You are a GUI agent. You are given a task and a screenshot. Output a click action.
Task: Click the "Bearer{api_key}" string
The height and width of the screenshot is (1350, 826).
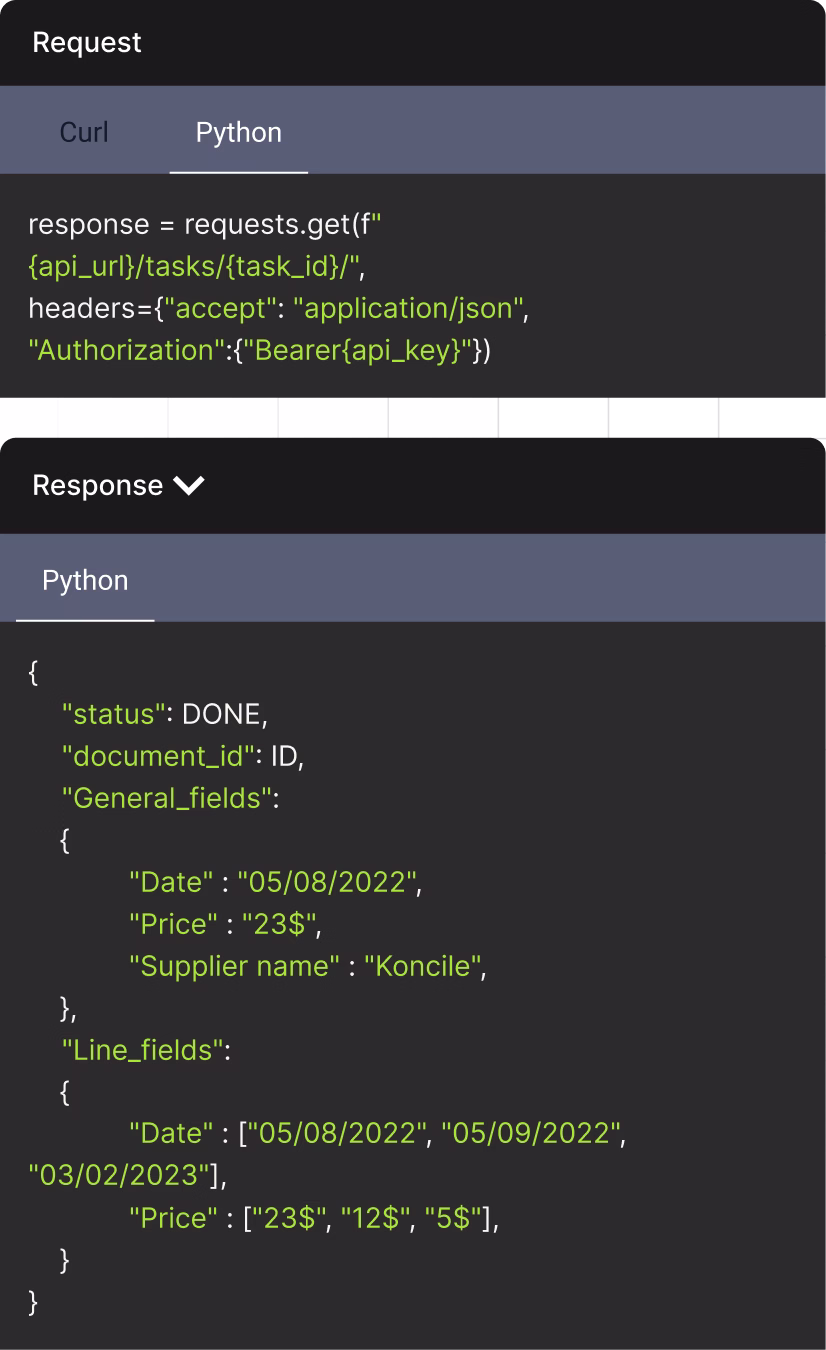pyautogui.click(x=358, y=351)
